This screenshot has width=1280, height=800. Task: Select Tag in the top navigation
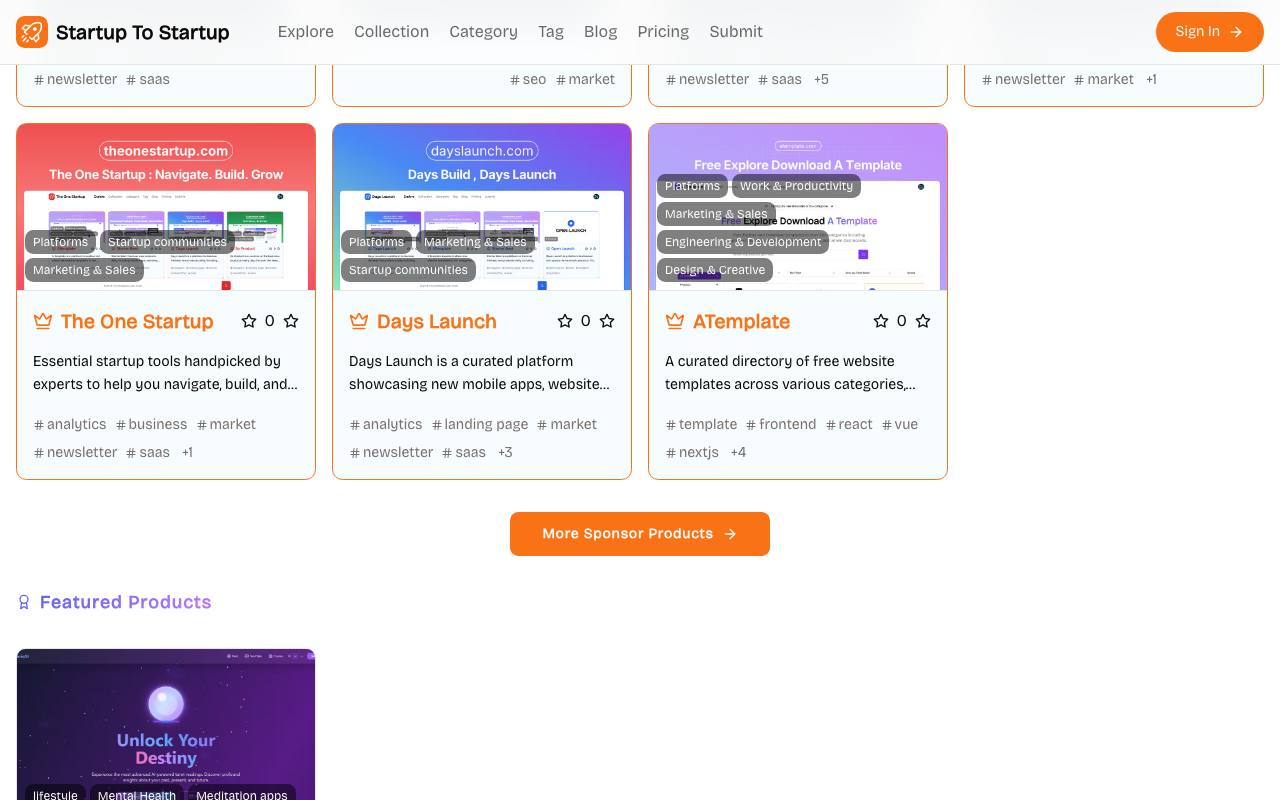click(551, 32)
